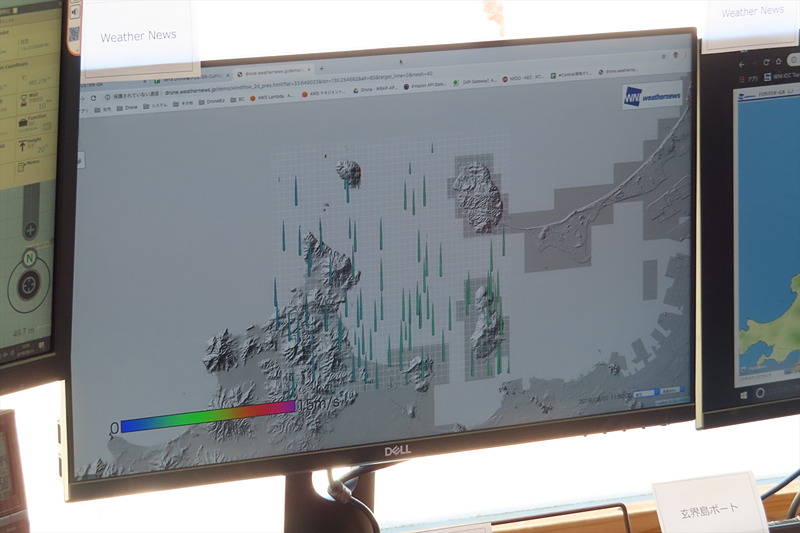Click the speaker volume icon on left monitor
Image resolution: width=800 pixels, height=533 pixels.
point(75,12)
